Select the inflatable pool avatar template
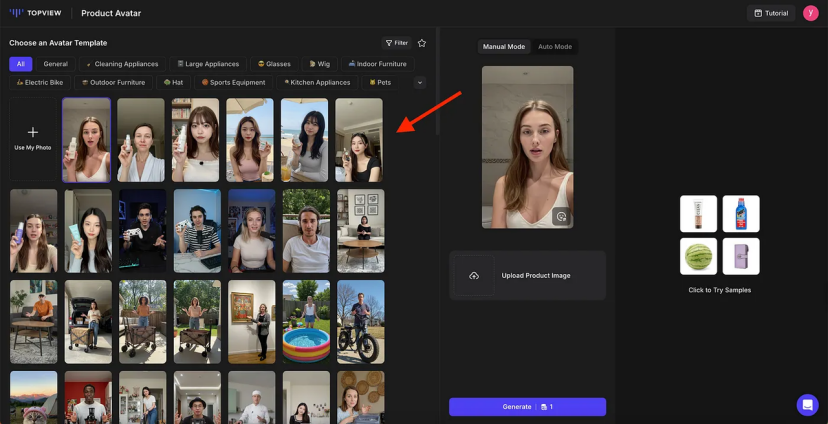Image resolution: width=828 pixels, height=424 pixels. pos(306,322)
